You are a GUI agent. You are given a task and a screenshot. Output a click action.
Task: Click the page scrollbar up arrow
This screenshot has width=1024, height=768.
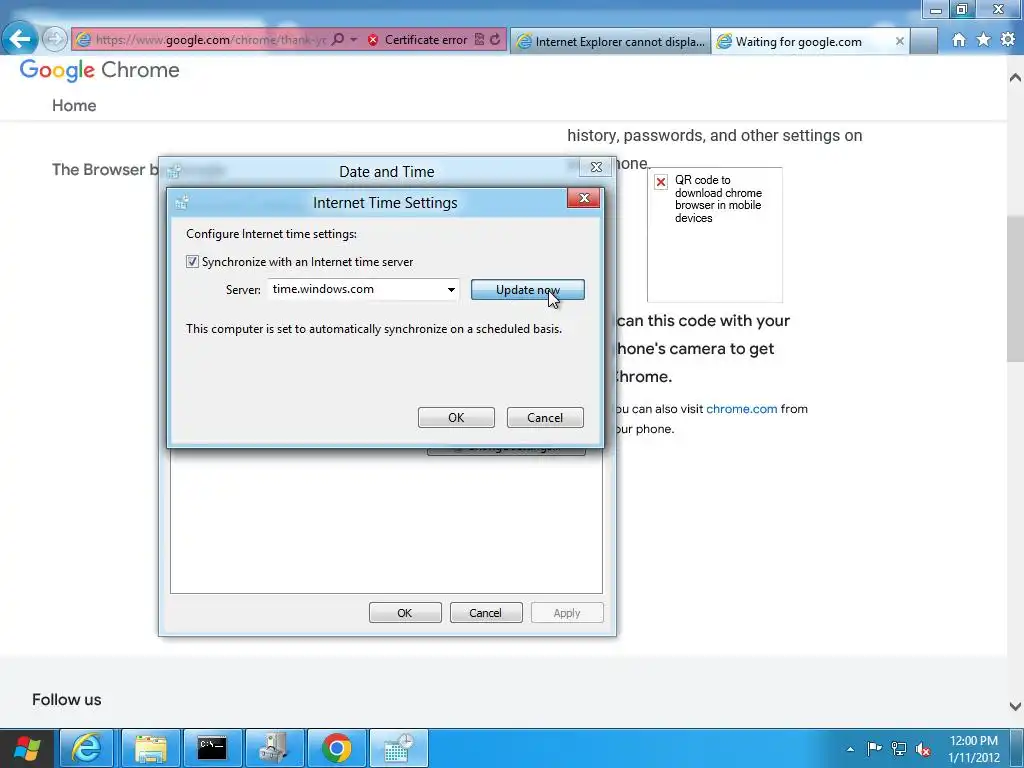click(1015, 77)
